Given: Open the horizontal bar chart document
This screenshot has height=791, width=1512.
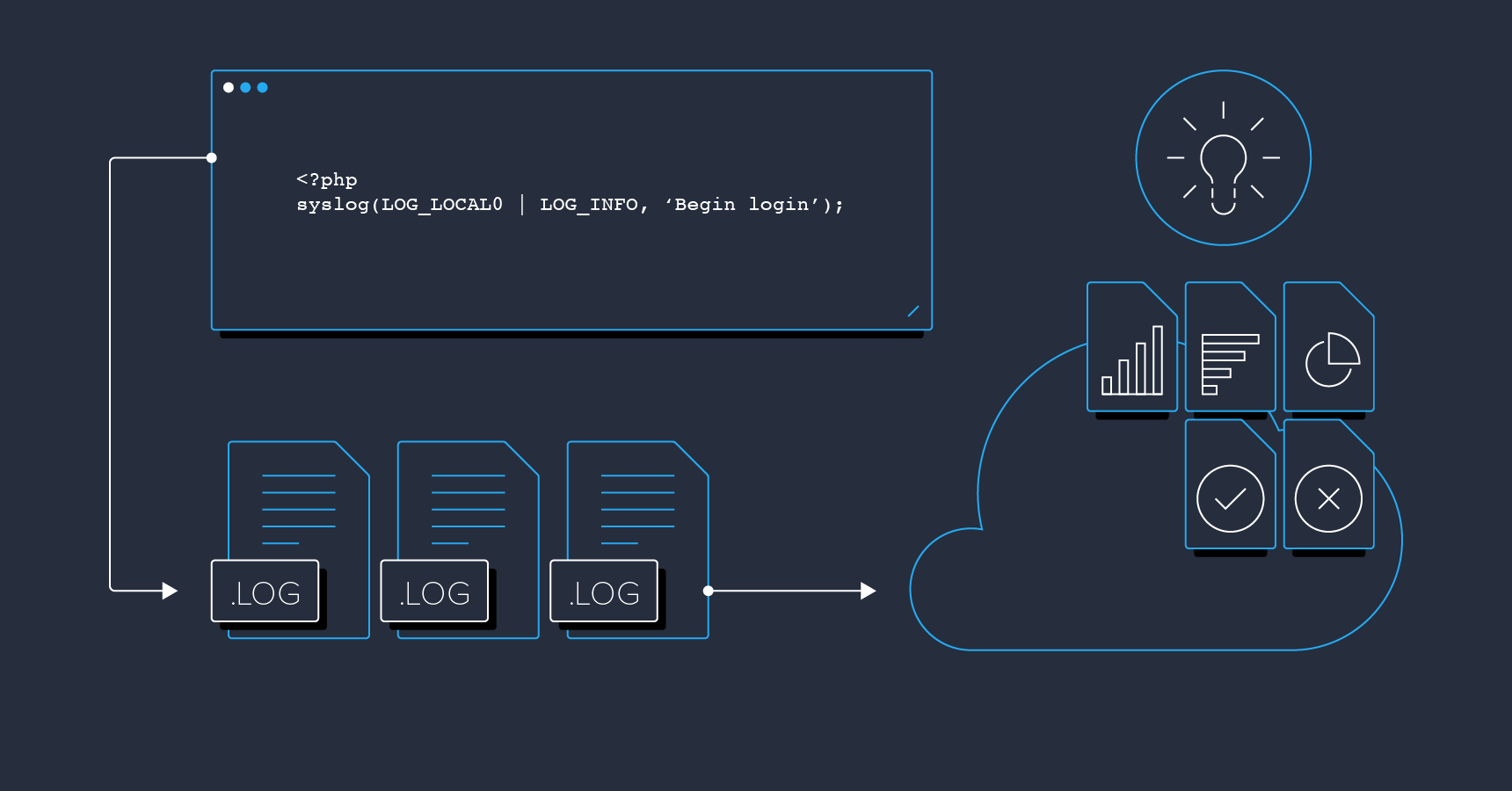Looking at the screenshot, I should pos(1230,349).
